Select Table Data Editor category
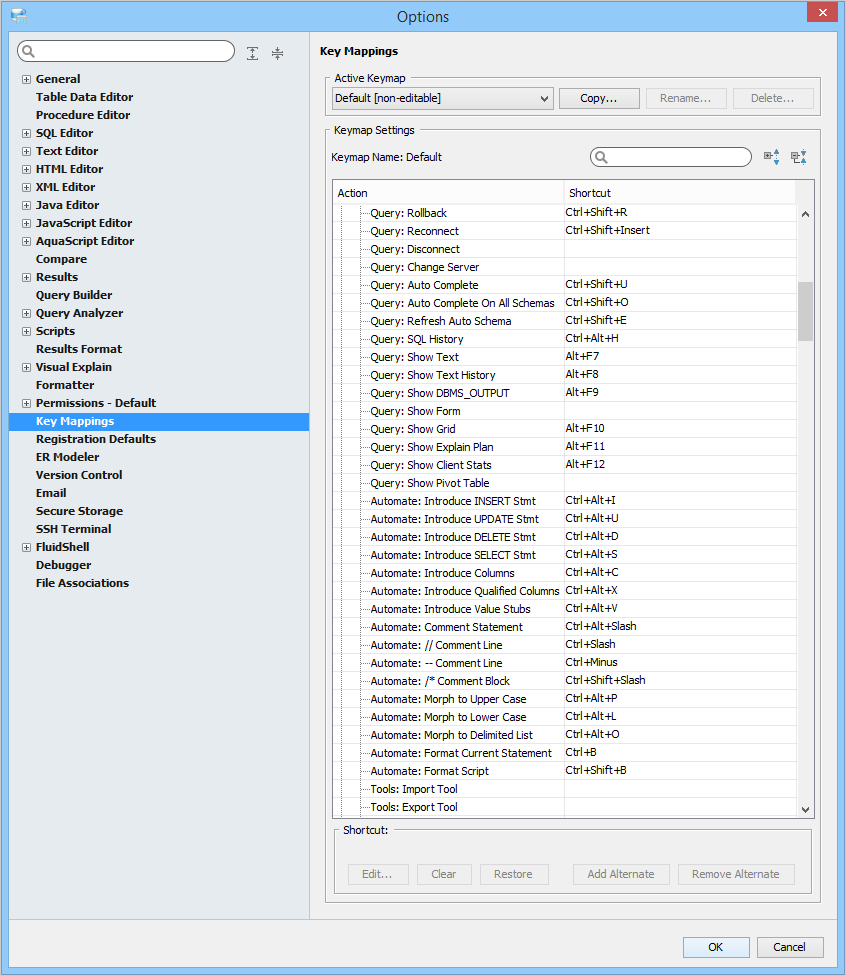846x976 pixels. 85,97
